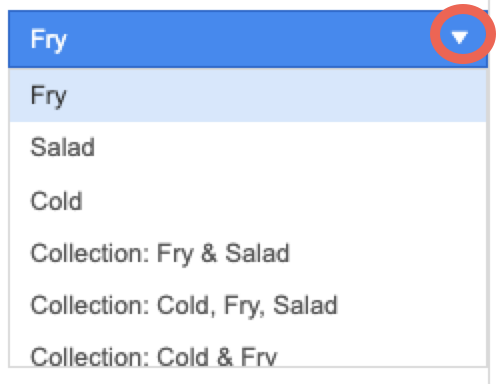This screenshot has width=496, height=384.
Task: Select Collection: Fry & Salad
Action: coord(248,253)
